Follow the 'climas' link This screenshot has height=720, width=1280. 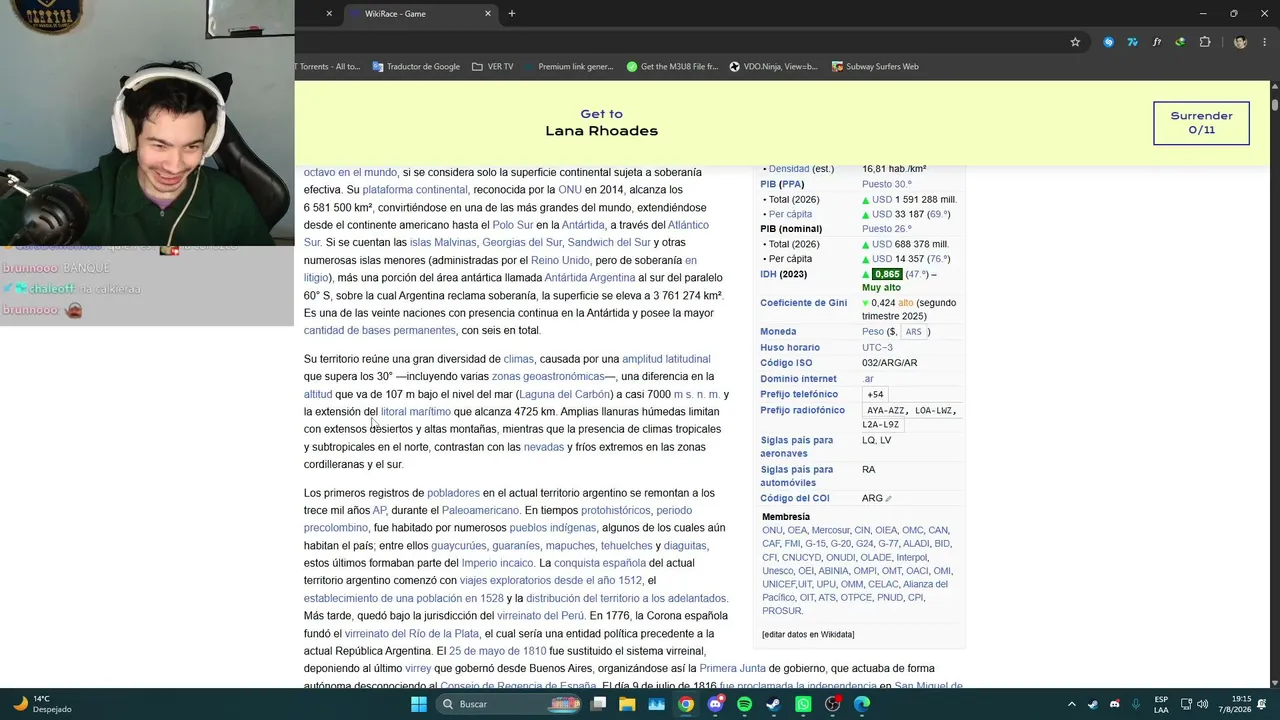click(x=519, y=359)
